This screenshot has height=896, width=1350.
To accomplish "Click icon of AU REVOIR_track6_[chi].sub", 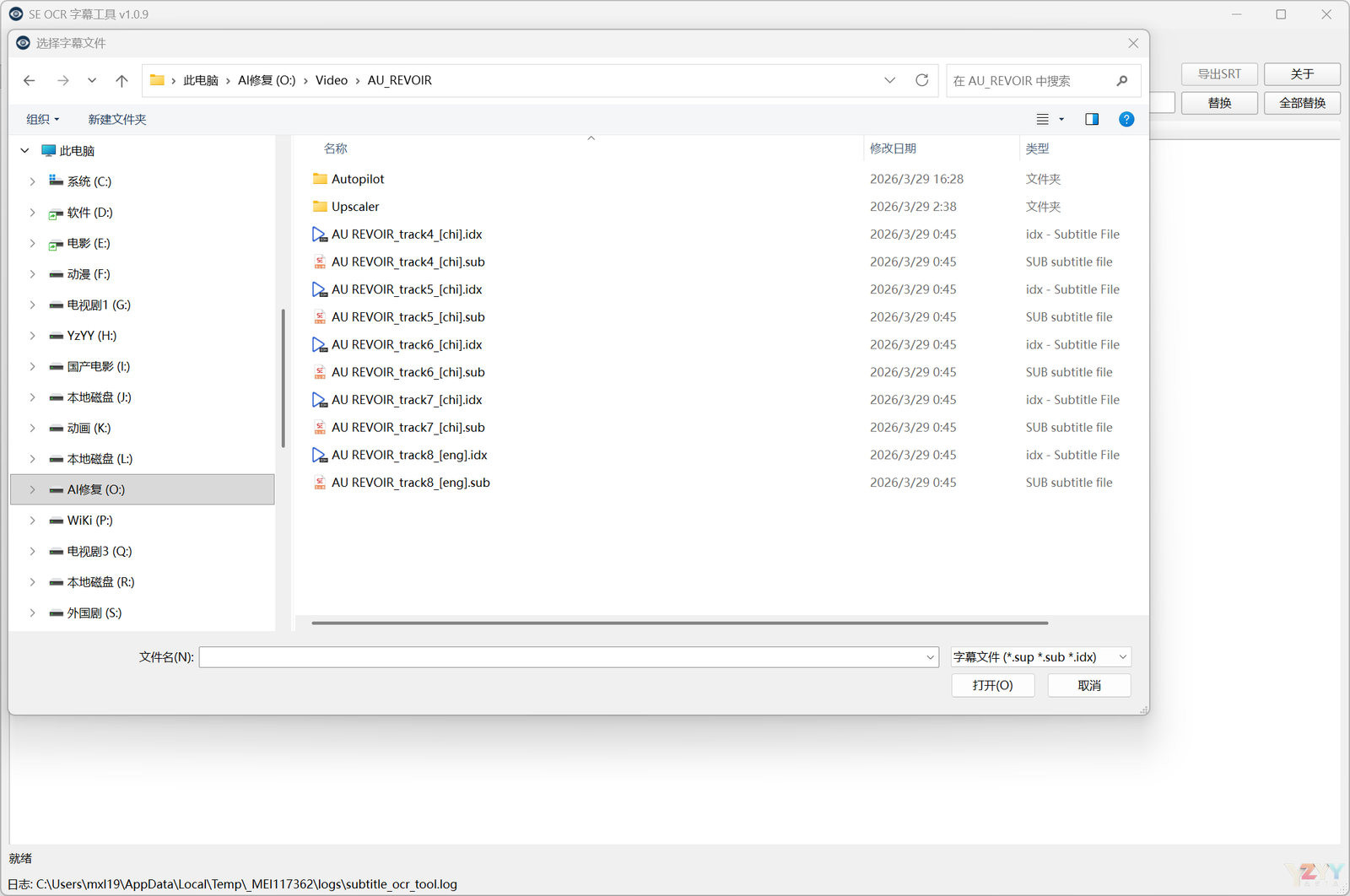I will click(320, 372).
